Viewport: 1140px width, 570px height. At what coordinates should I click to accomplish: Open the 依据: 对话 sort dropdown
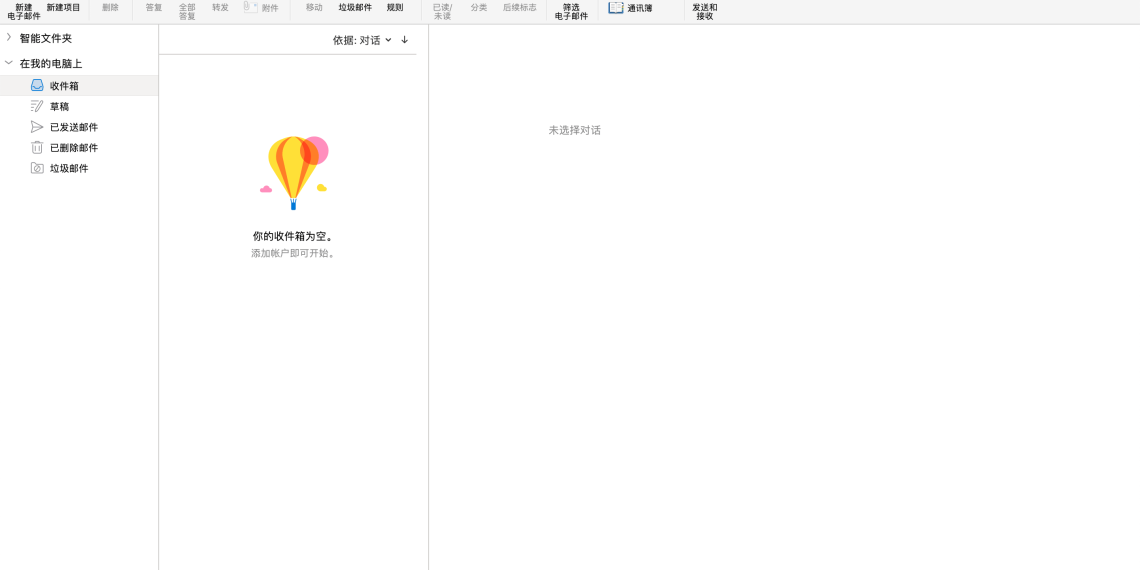click(x=362, y=40)
